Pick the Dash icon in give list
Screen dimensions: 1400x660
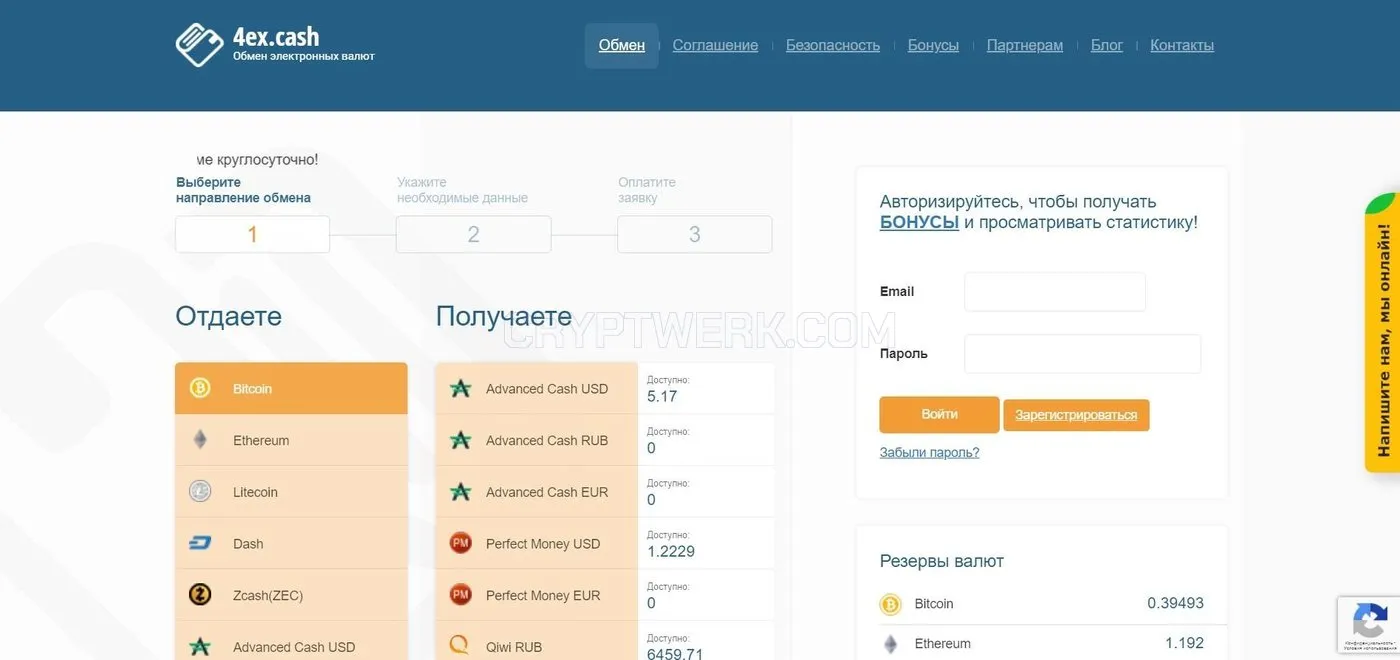[x=200, y=544]
